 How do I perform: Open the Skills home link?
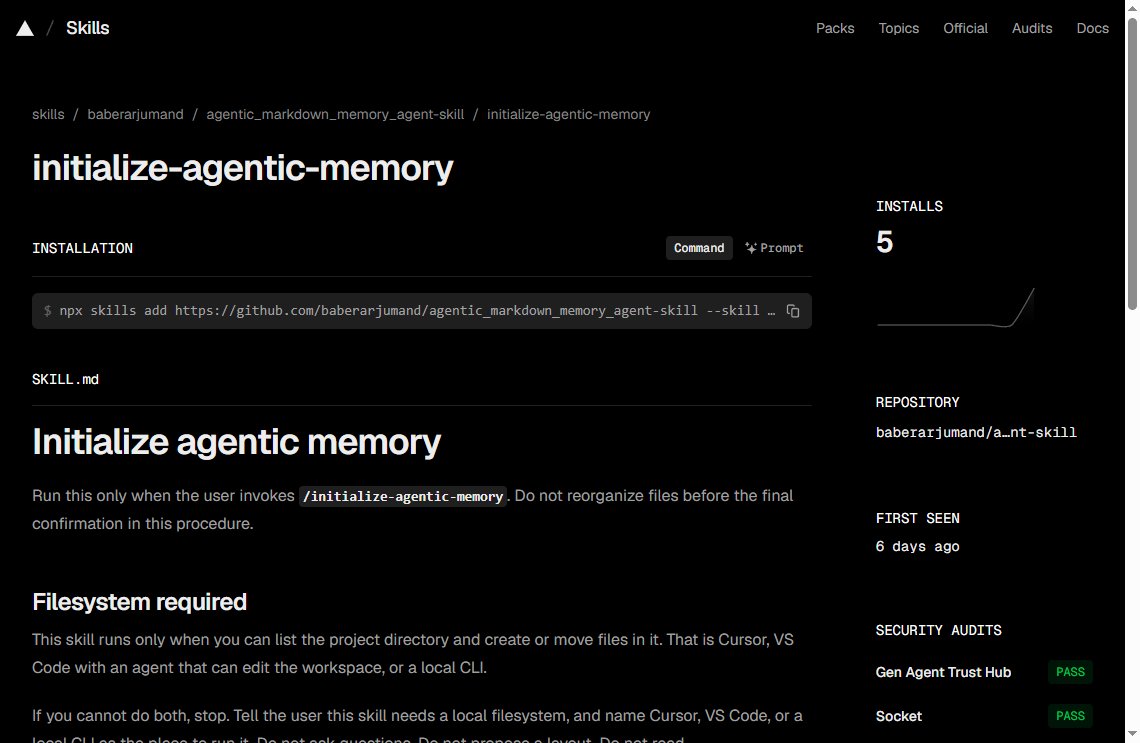click(x=87, y=28)
